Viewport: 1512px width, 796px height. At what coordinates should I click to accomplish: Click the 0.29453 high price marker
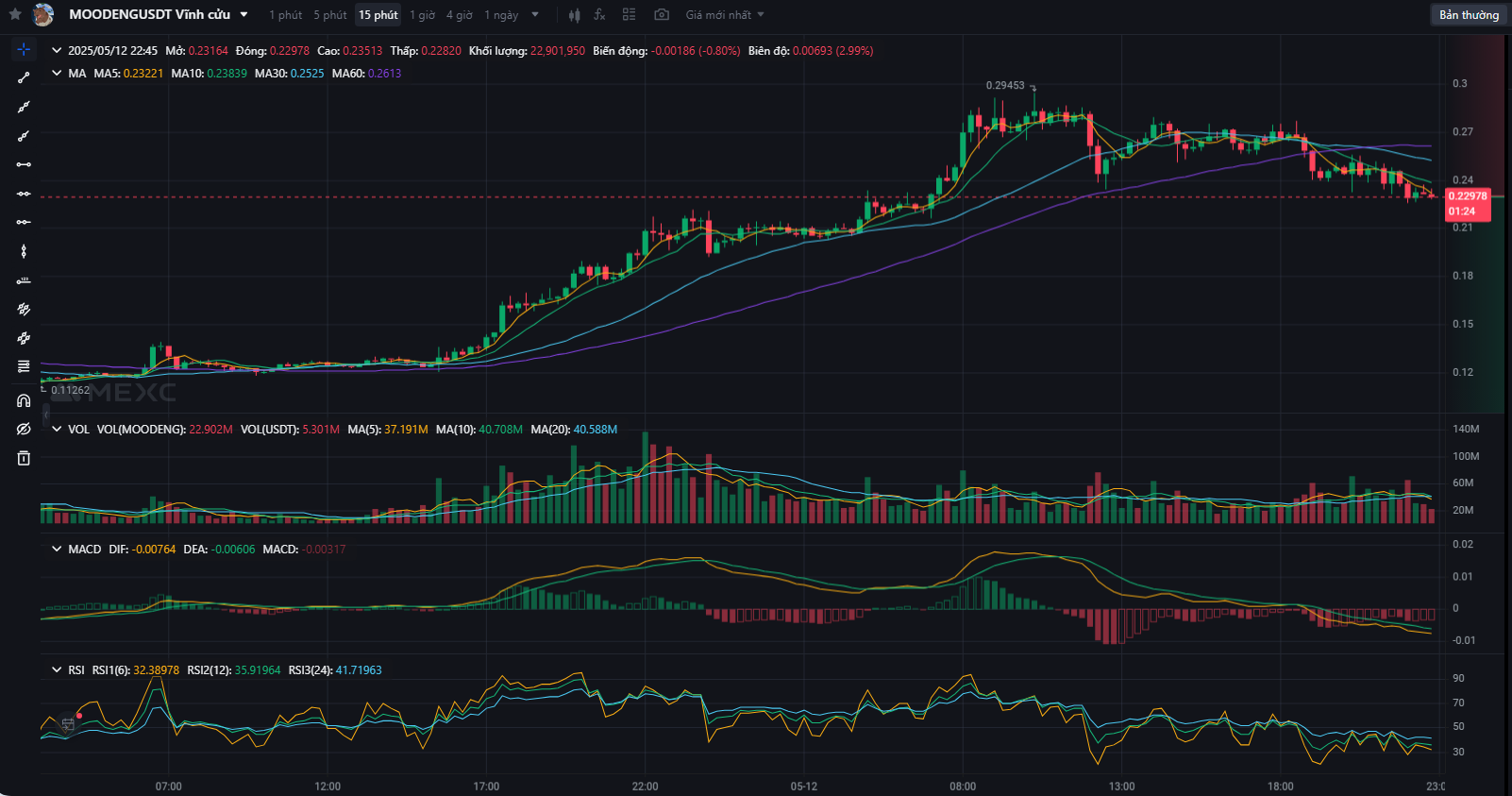tap(1005, 85)
